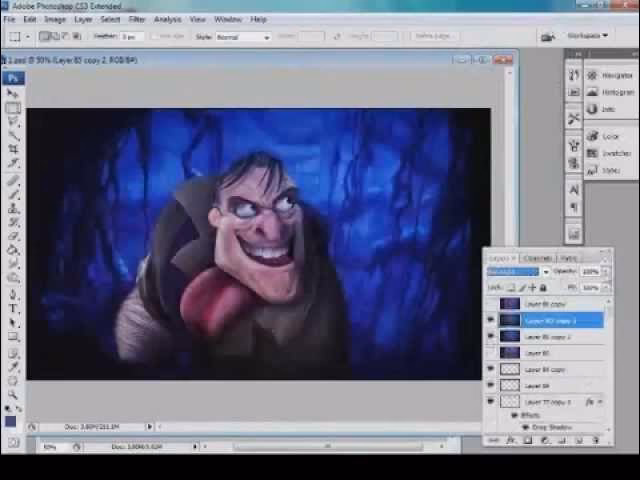Open the Opacity slider arrow
Viewport: 640px width, 480px height.
606,271
